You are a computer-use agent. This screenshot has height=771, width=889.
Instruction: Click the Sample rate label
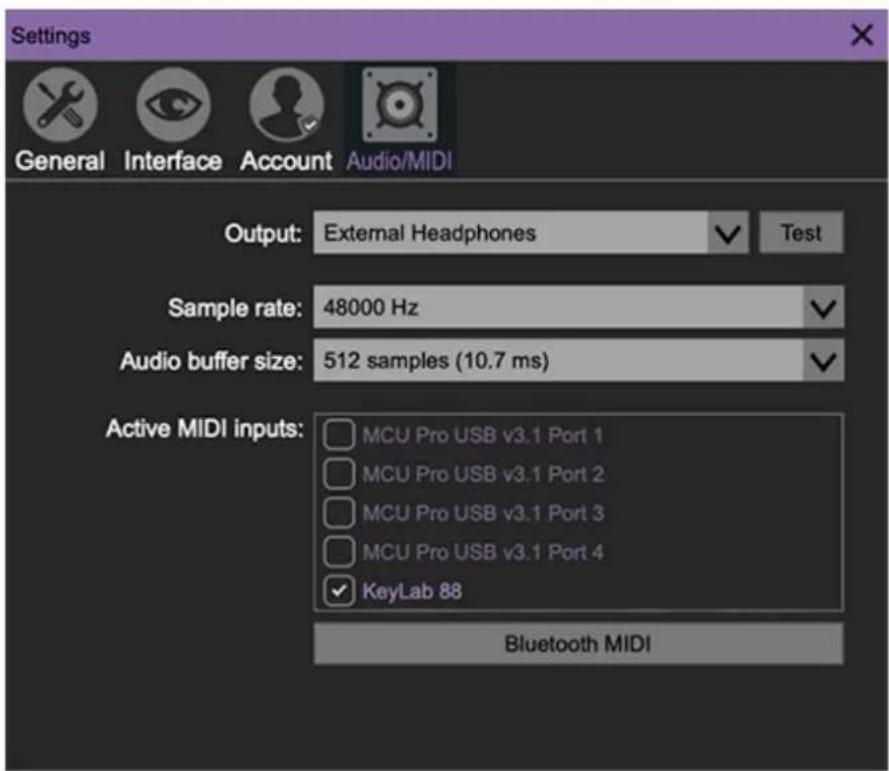coord(235,308)
